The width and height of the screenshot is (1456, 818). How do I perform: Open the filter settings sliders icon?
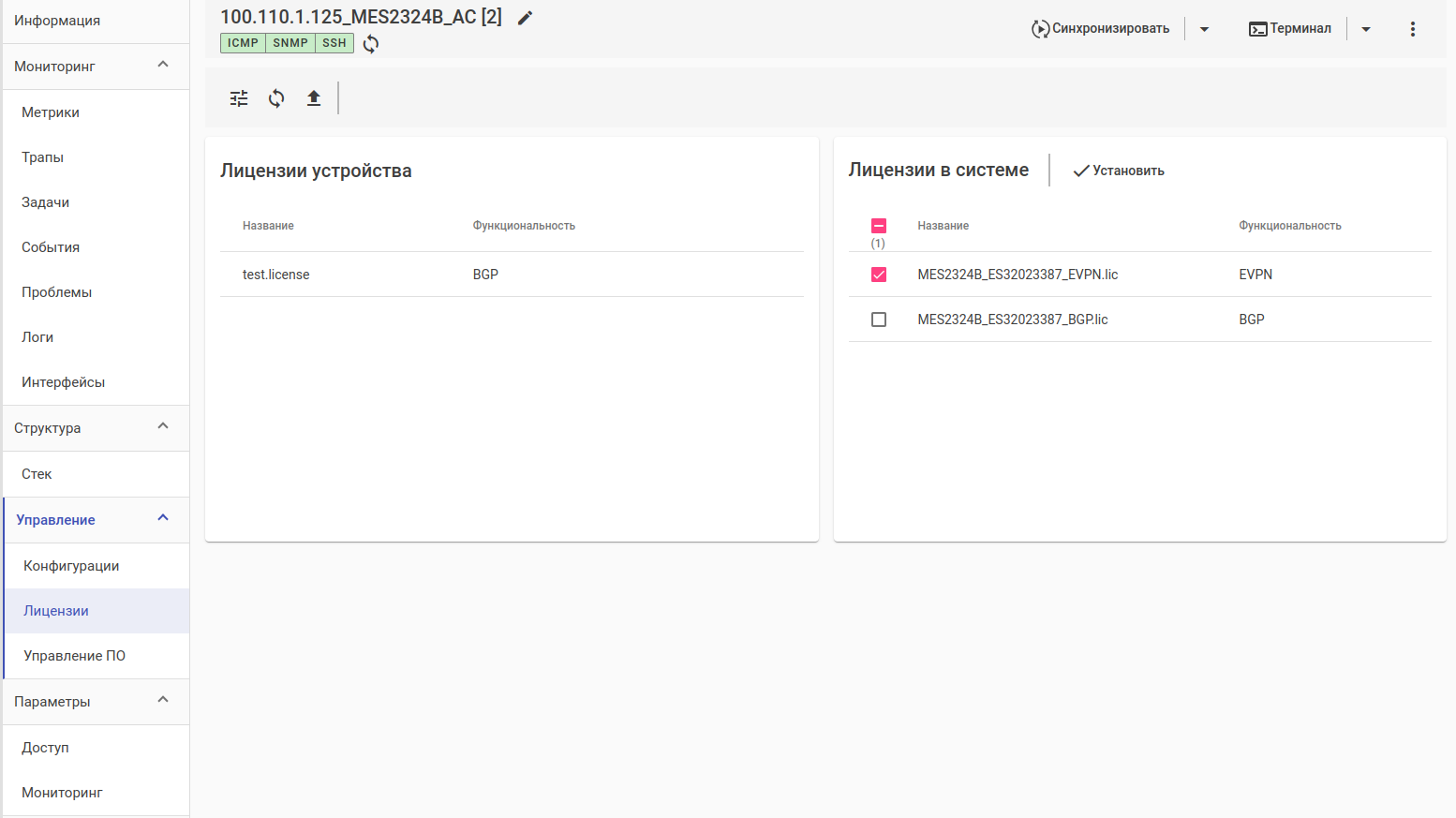239,98
